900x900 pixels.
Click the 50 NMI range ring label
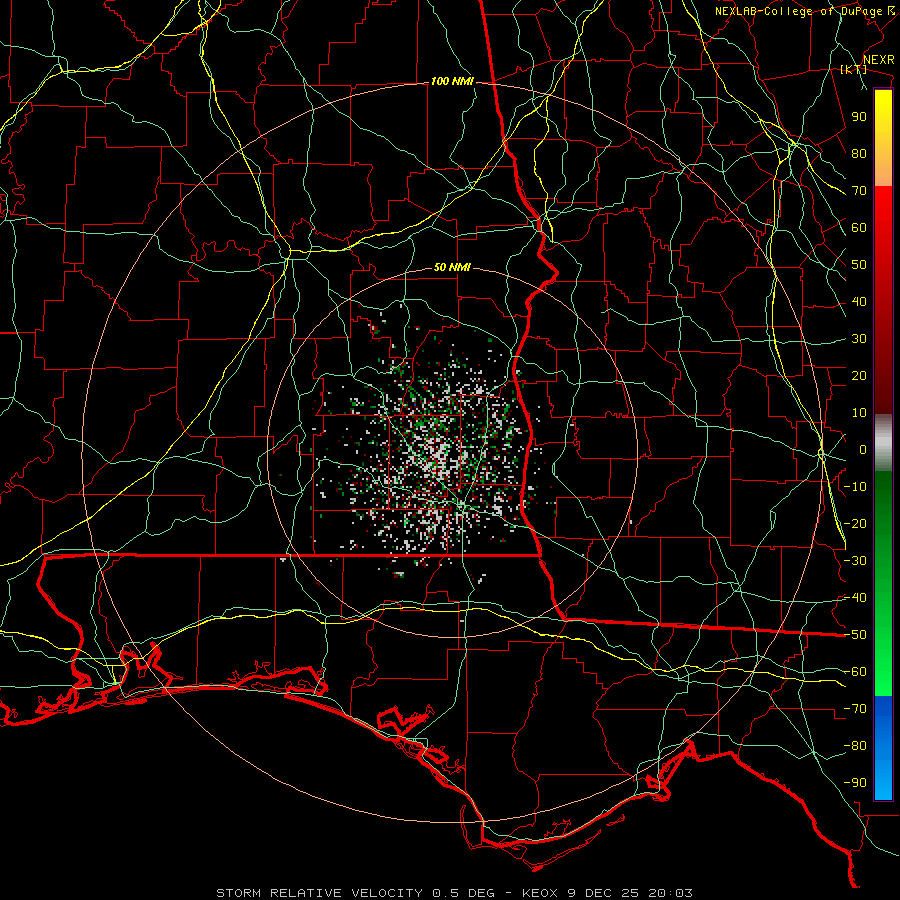452,267
